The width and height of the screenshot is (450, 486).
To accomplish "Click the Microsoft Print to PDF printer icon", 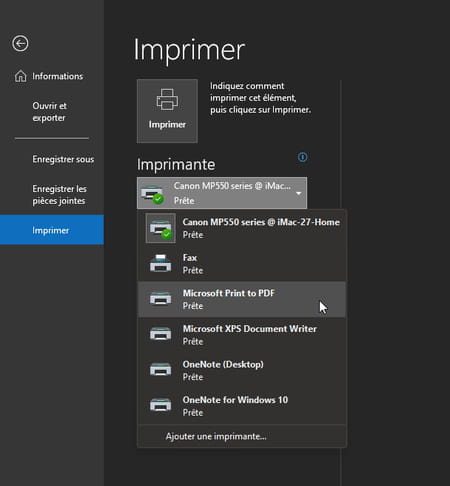I will point(161,299).
